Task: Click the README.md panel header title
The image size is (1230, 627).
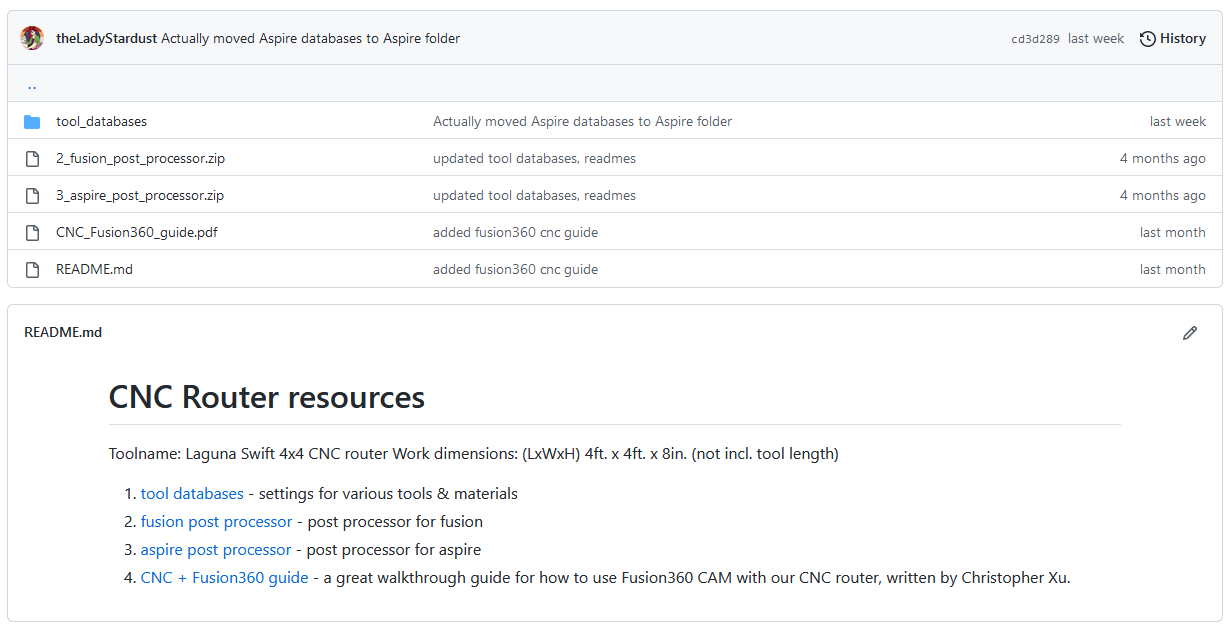Action: (63, 332)
